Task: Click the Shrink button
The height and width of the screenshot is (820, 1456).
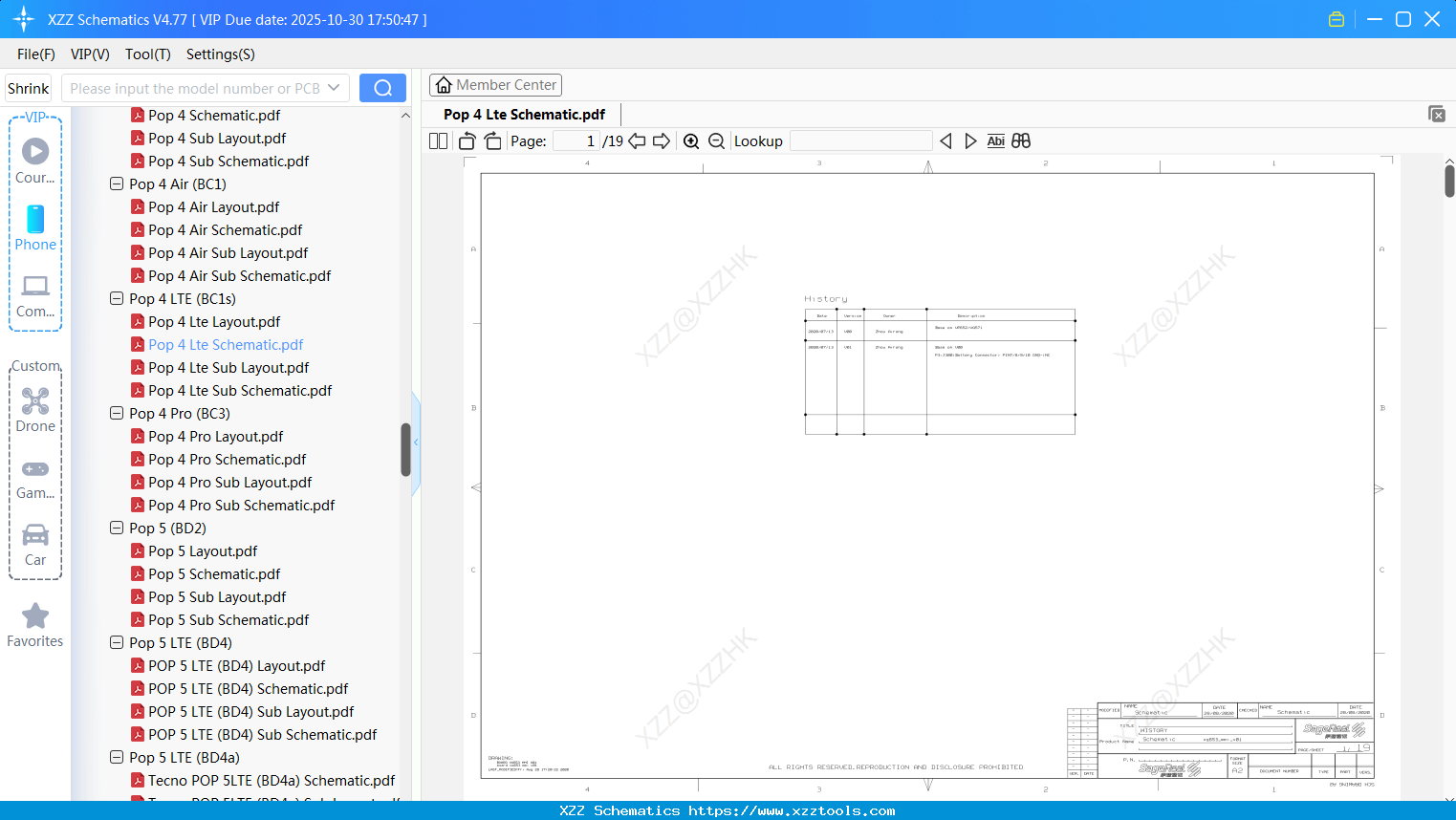Action: coord(28,87)
